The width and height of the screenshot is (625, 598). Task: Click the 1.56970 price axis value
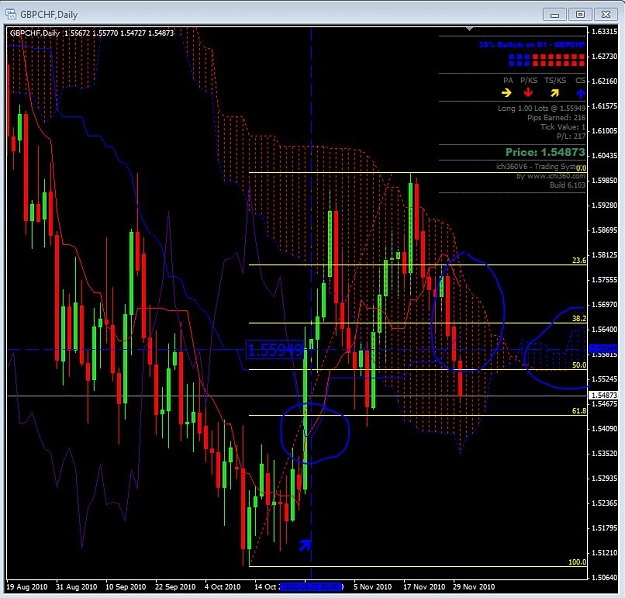point(604,305)
